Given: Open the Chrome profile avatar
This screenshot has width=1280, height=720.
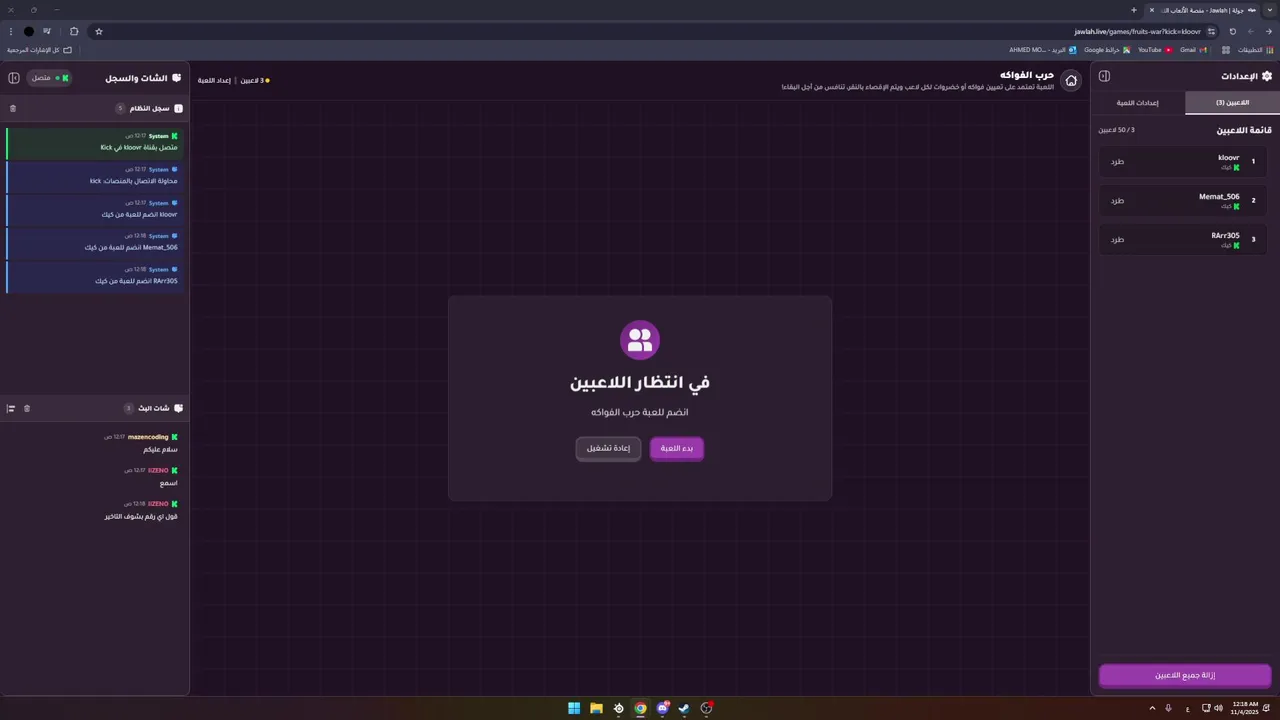Looking at the screenshot, I should pyautogui.click(x=28, y=31).
